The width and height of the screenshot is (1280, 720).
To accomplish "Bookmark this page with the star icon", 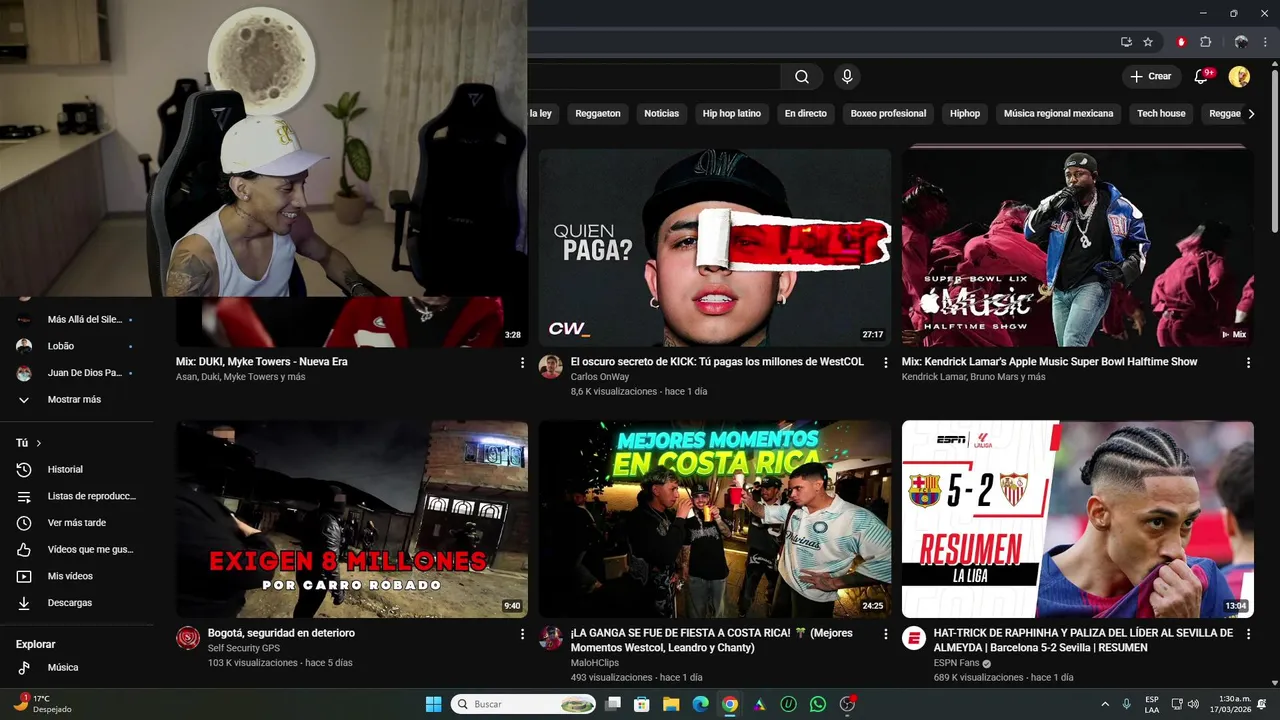I will pyautogui.click(x=1148, y=42).
